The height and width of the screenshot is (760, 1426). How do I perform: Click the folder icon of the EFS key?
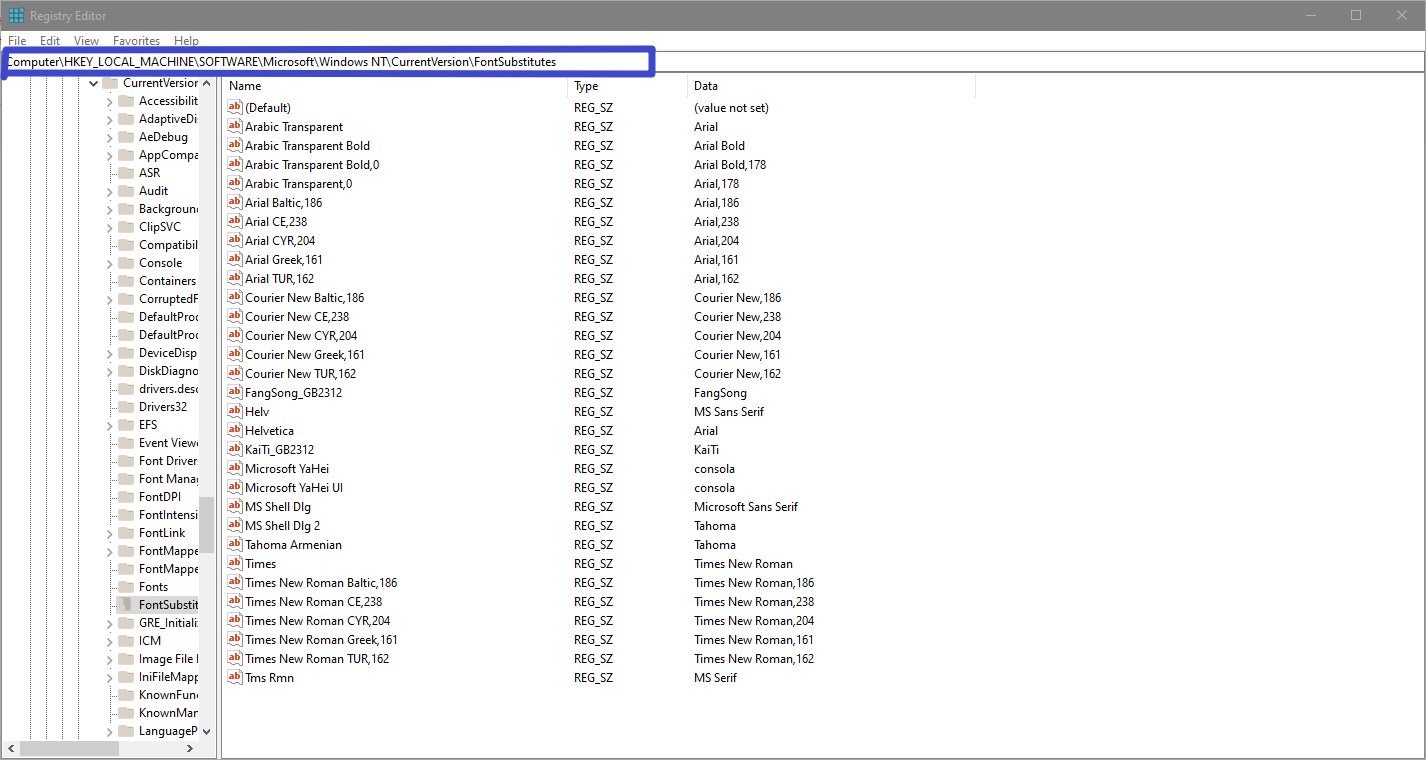point(126,425)
